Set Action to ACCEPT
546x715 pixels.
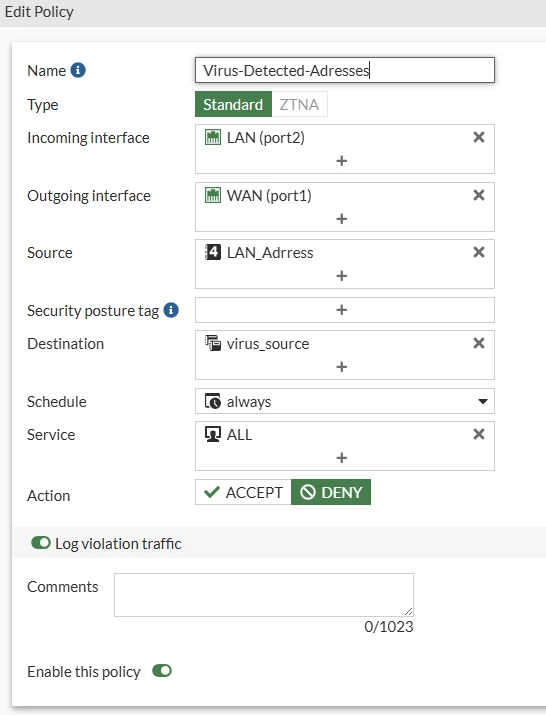coord(243,492)
